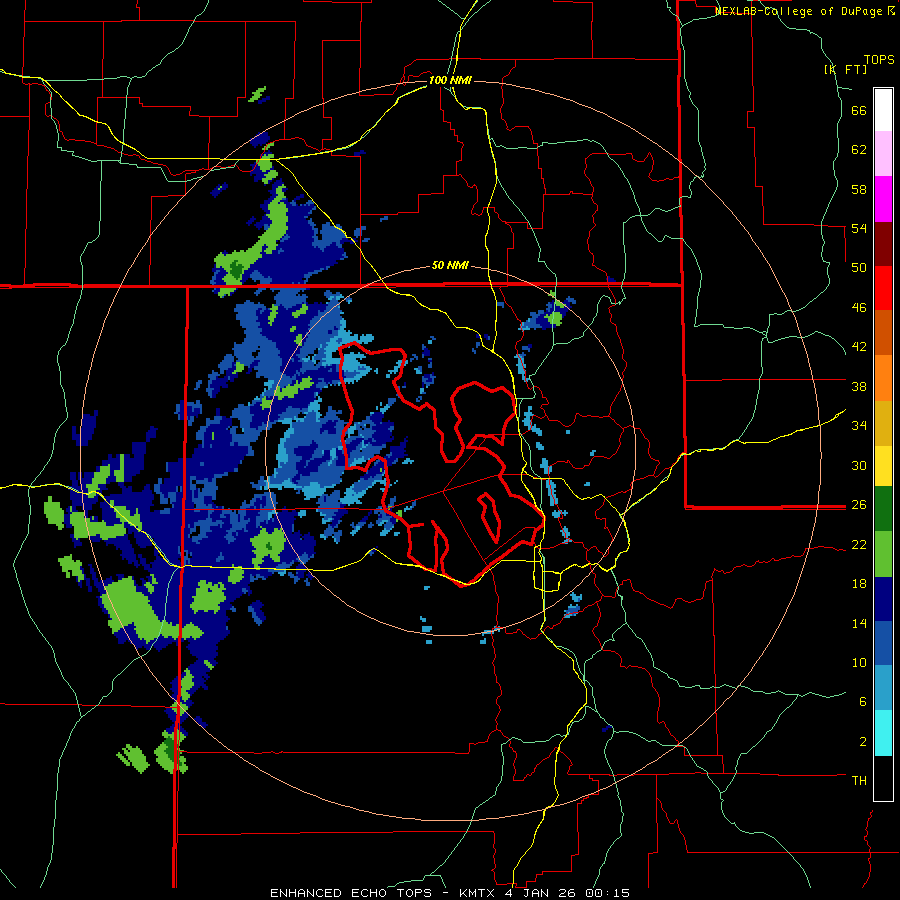Click the '4 JAN 26' date text

coord(540,893)
